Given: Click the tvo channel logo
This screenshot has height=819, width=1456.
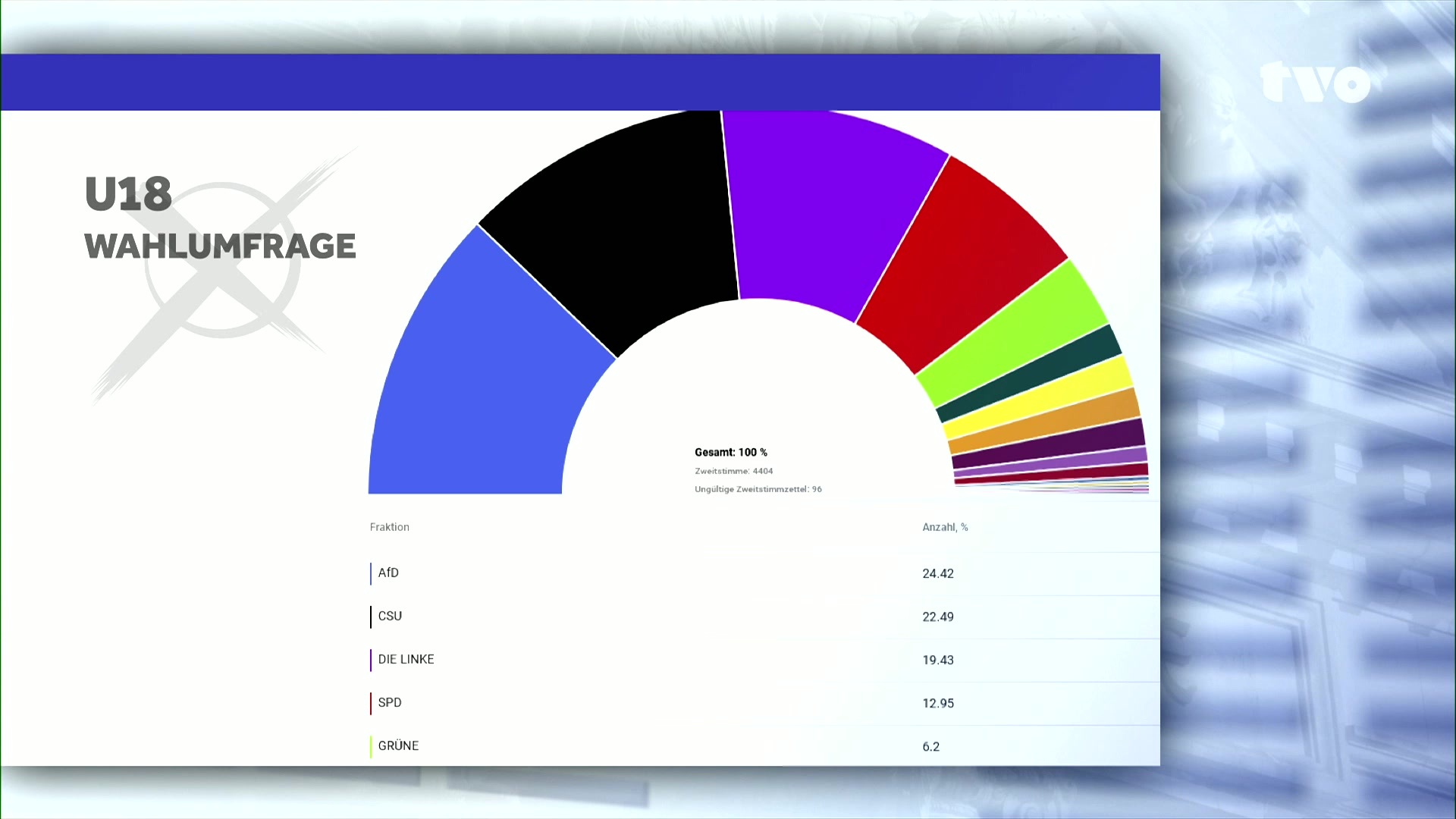Looking at the screenshot, I should [x=1315, y=82].
